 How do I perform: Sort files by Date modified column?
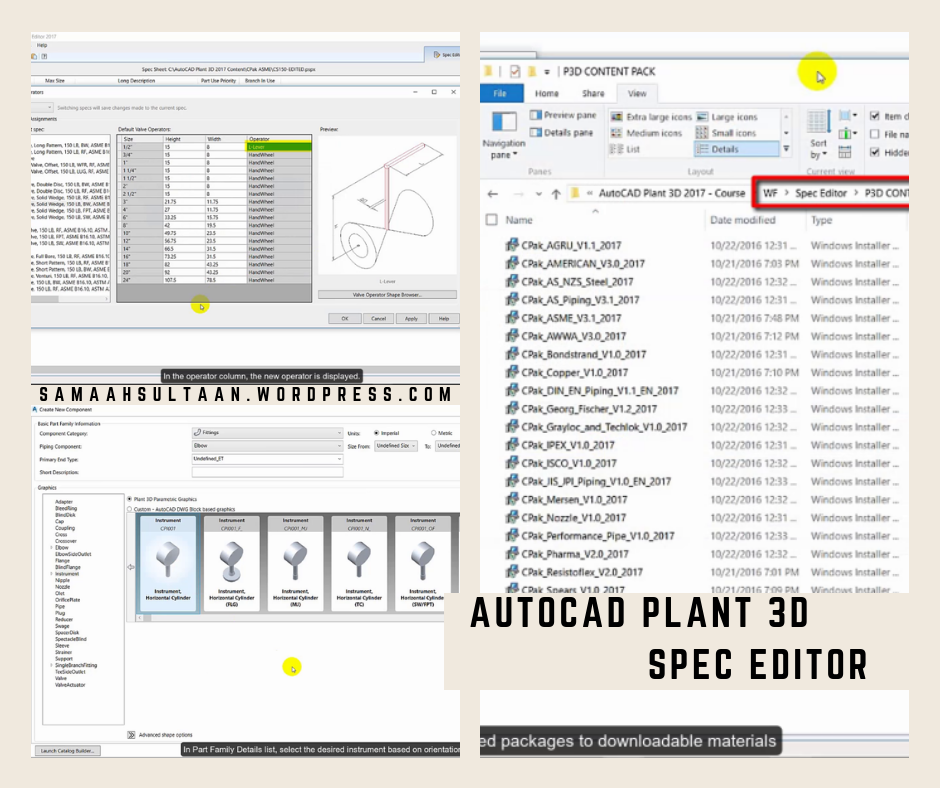[x=743, y=220]
